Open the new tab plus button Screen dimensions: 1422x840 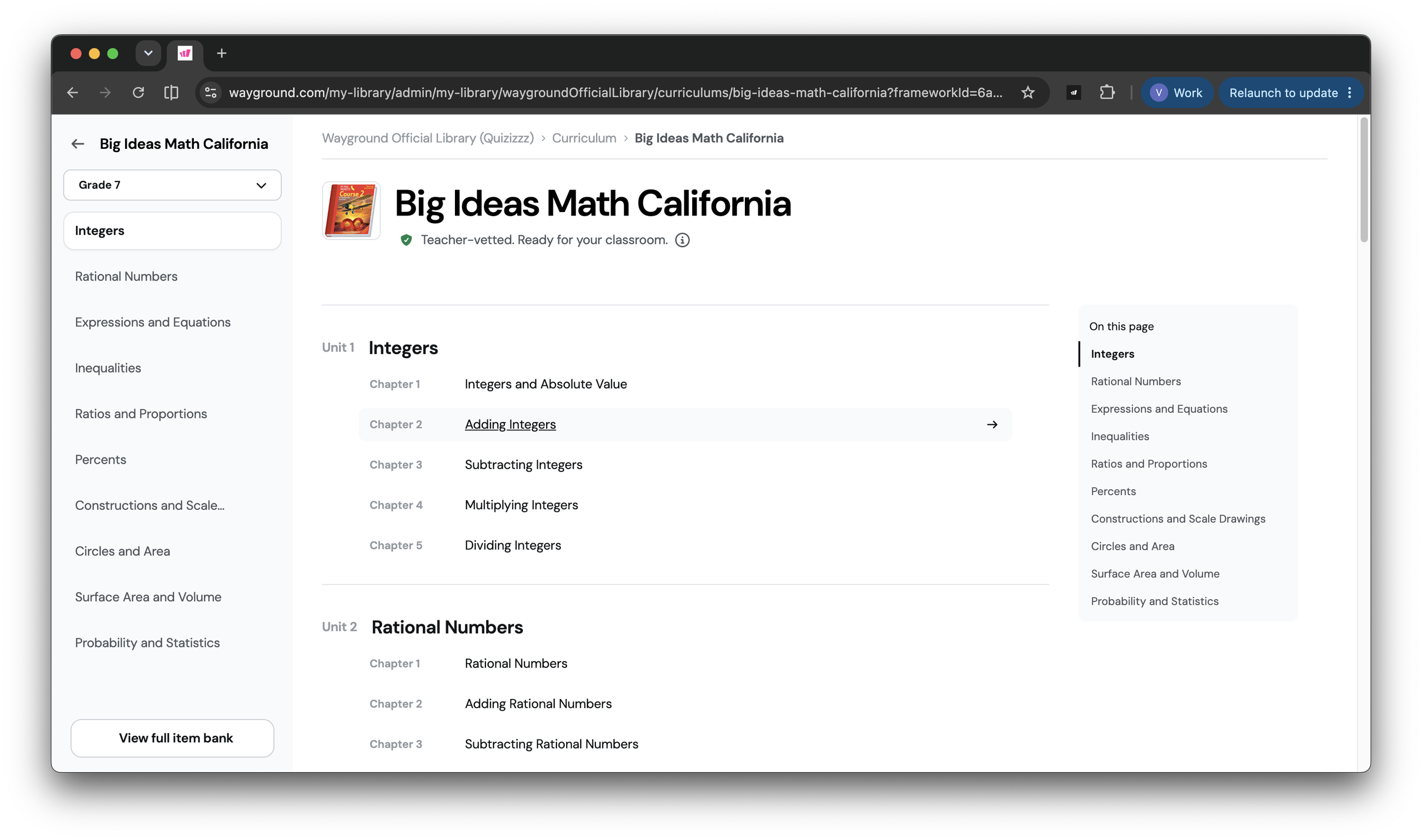click(222, 53)
